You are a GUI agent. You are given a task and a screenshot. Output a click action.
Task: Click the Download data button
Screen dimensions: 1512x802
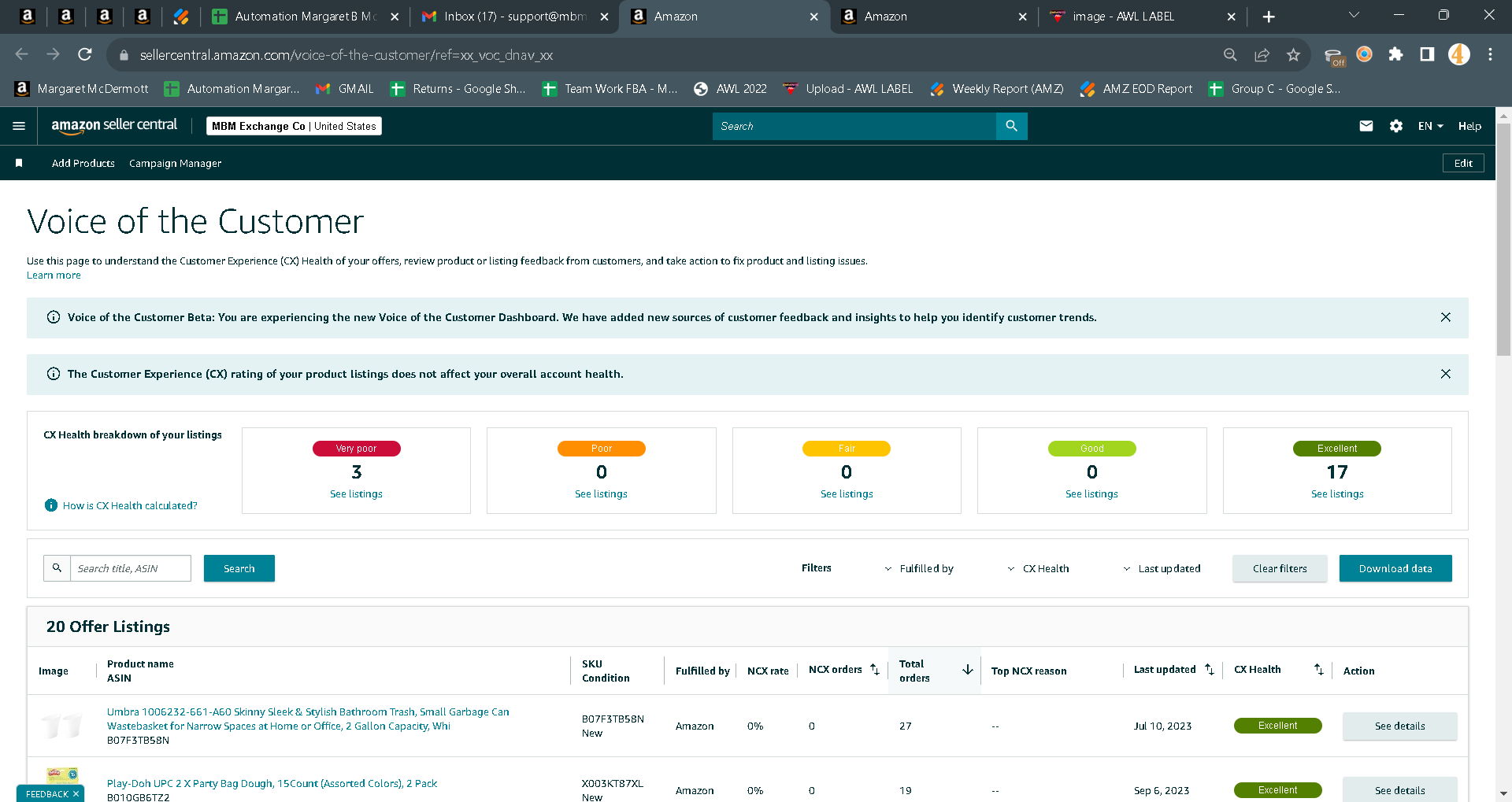pyautogui.click(x=1395, y=568)
